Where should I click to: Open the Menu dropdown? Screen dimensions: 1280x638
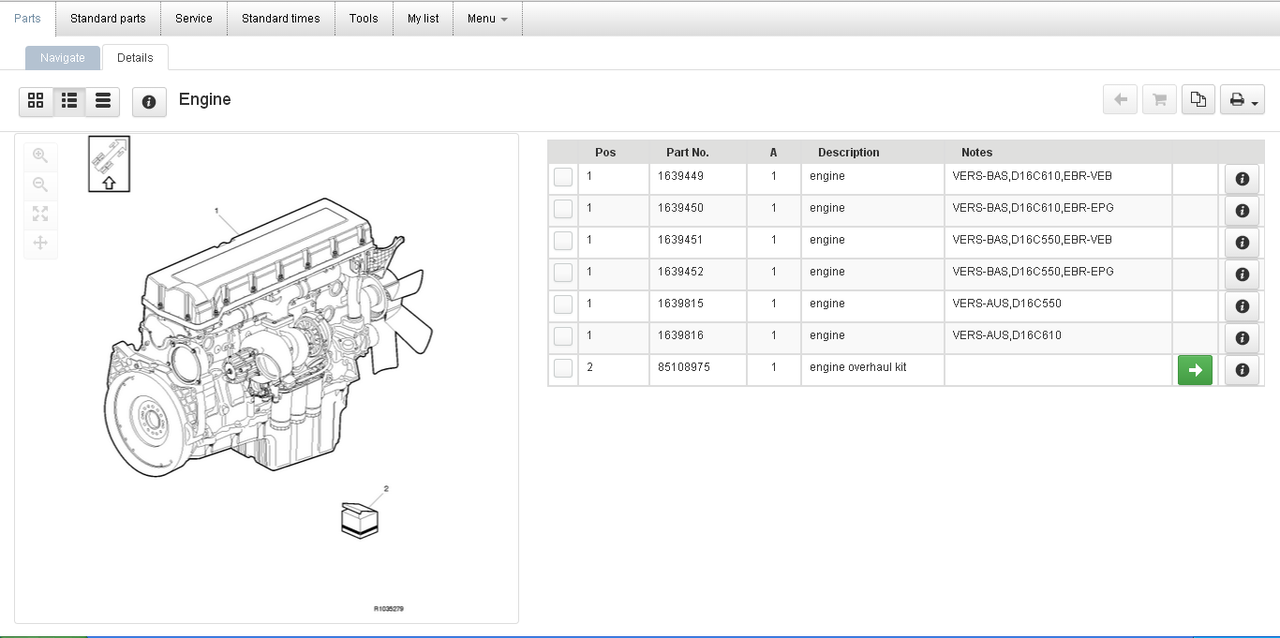pos(487,18)
